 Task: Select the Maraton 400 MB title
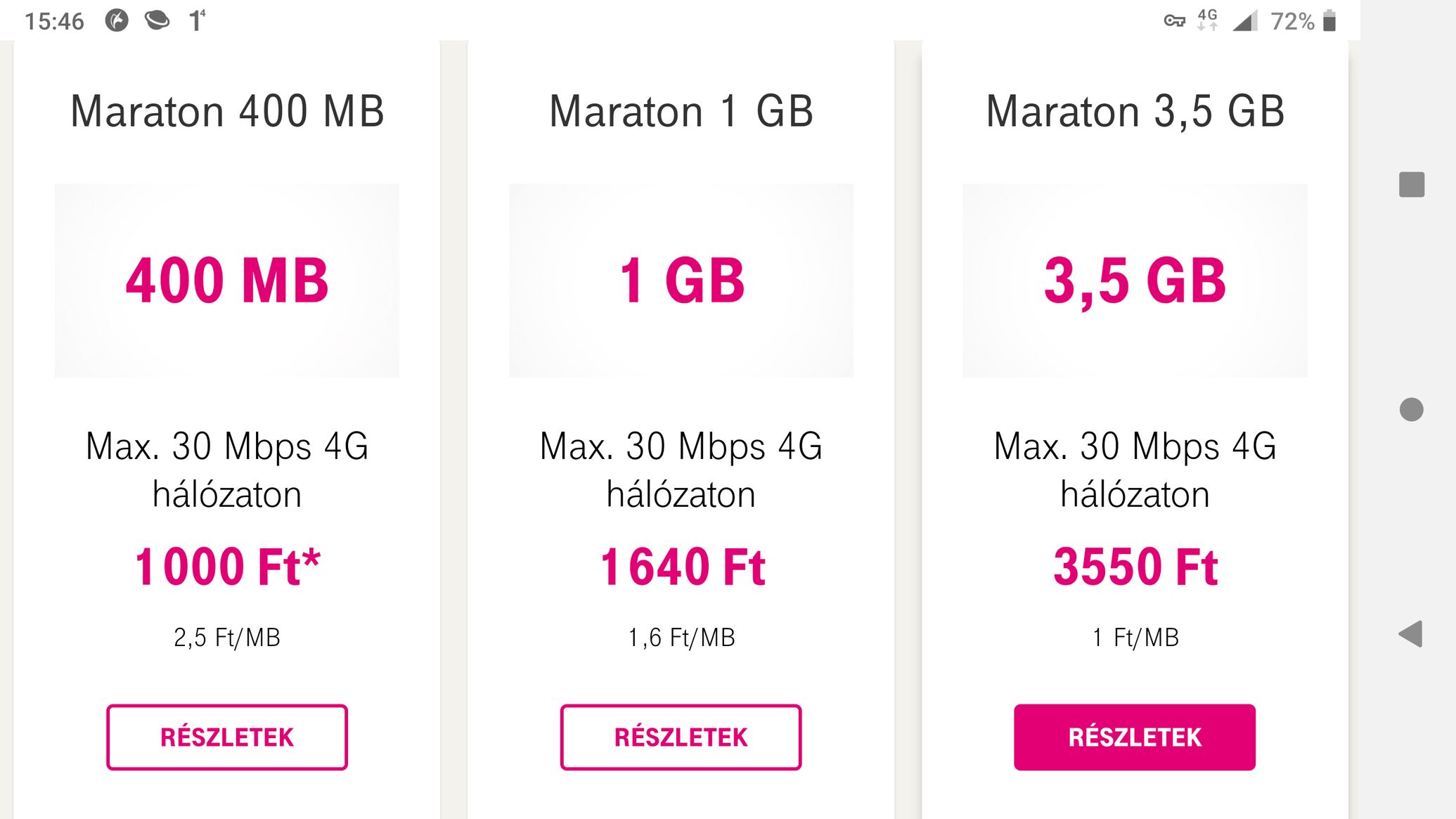[227, 111]
